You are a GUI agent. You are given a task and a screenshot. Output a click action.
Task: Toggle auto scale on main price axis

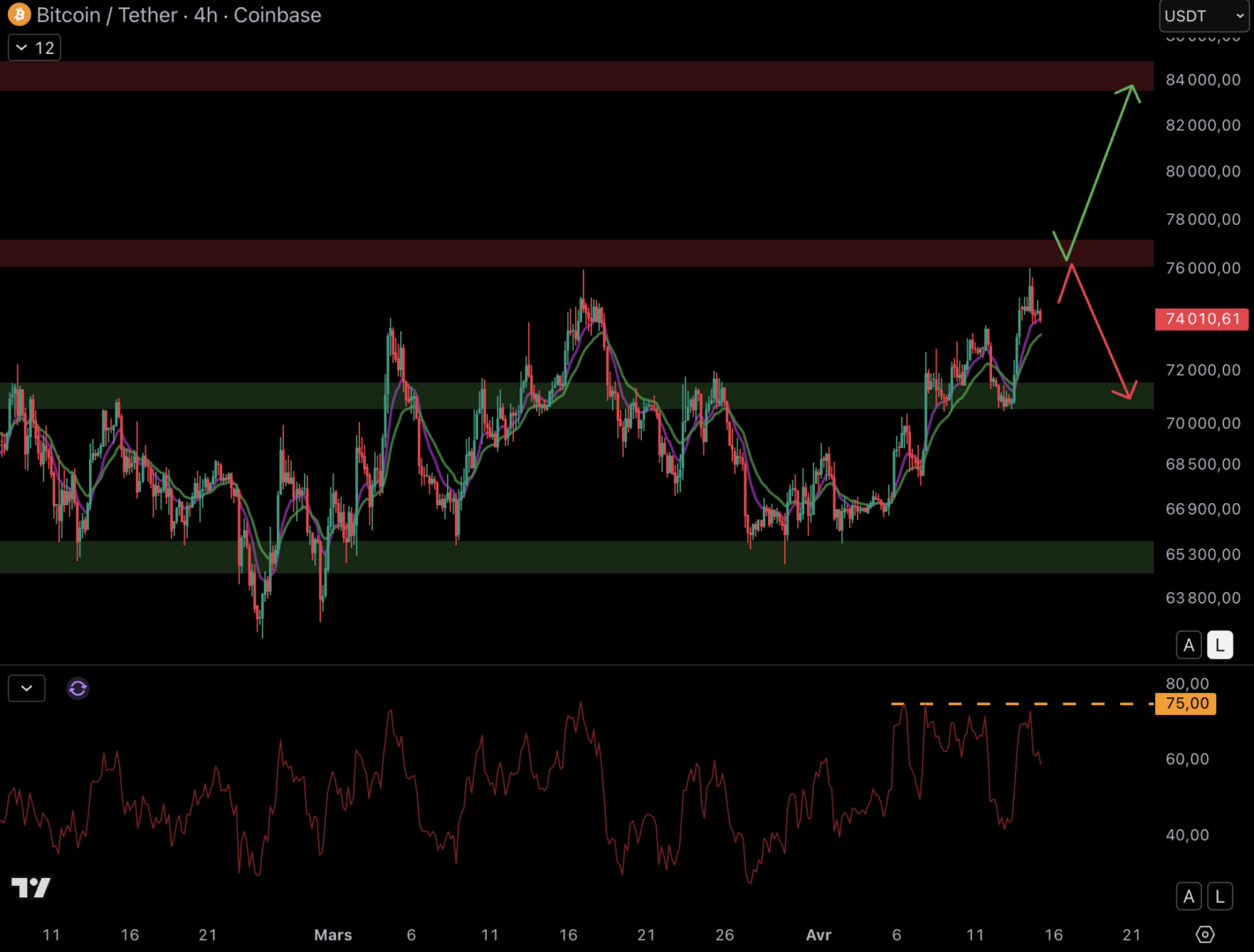1189,645
